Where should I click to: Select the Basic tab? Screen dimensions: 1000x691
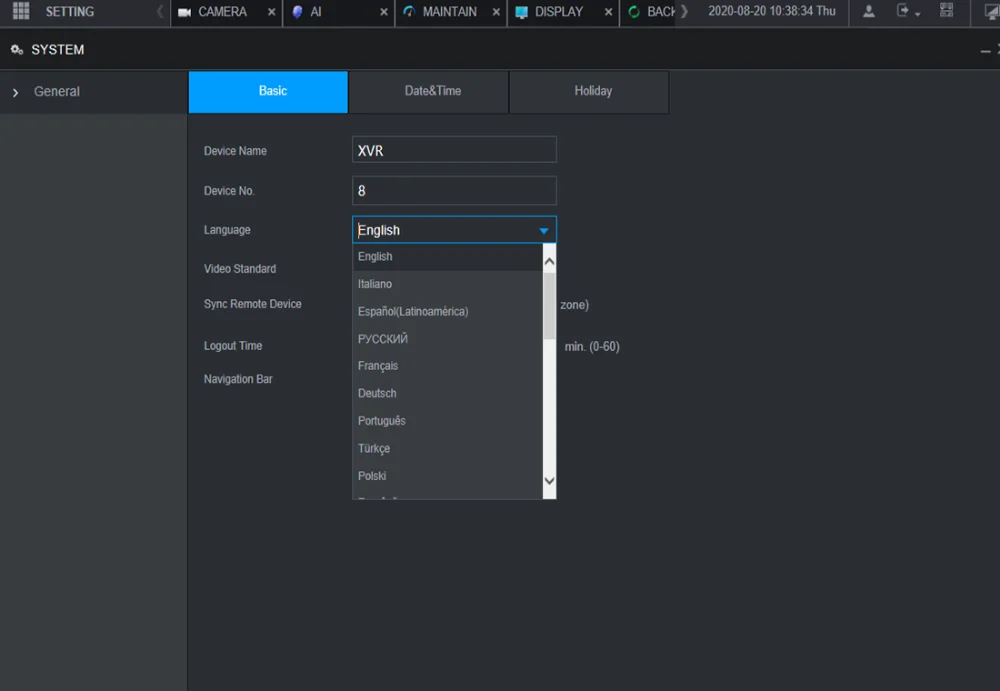tap(268, 91)
